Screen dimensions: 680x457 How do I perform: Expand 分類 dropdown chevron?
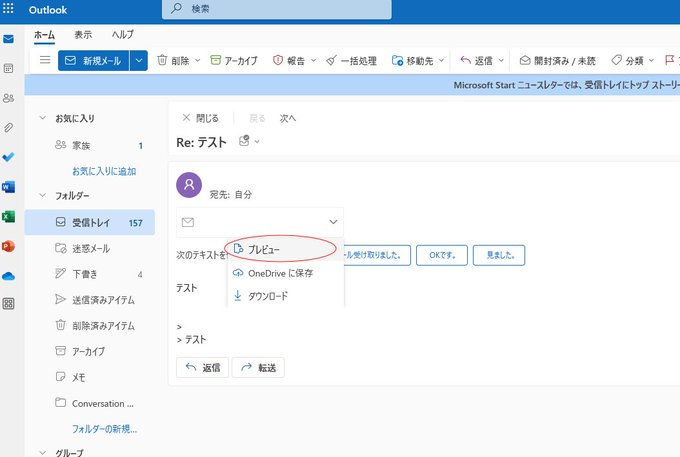pos(651,60)
